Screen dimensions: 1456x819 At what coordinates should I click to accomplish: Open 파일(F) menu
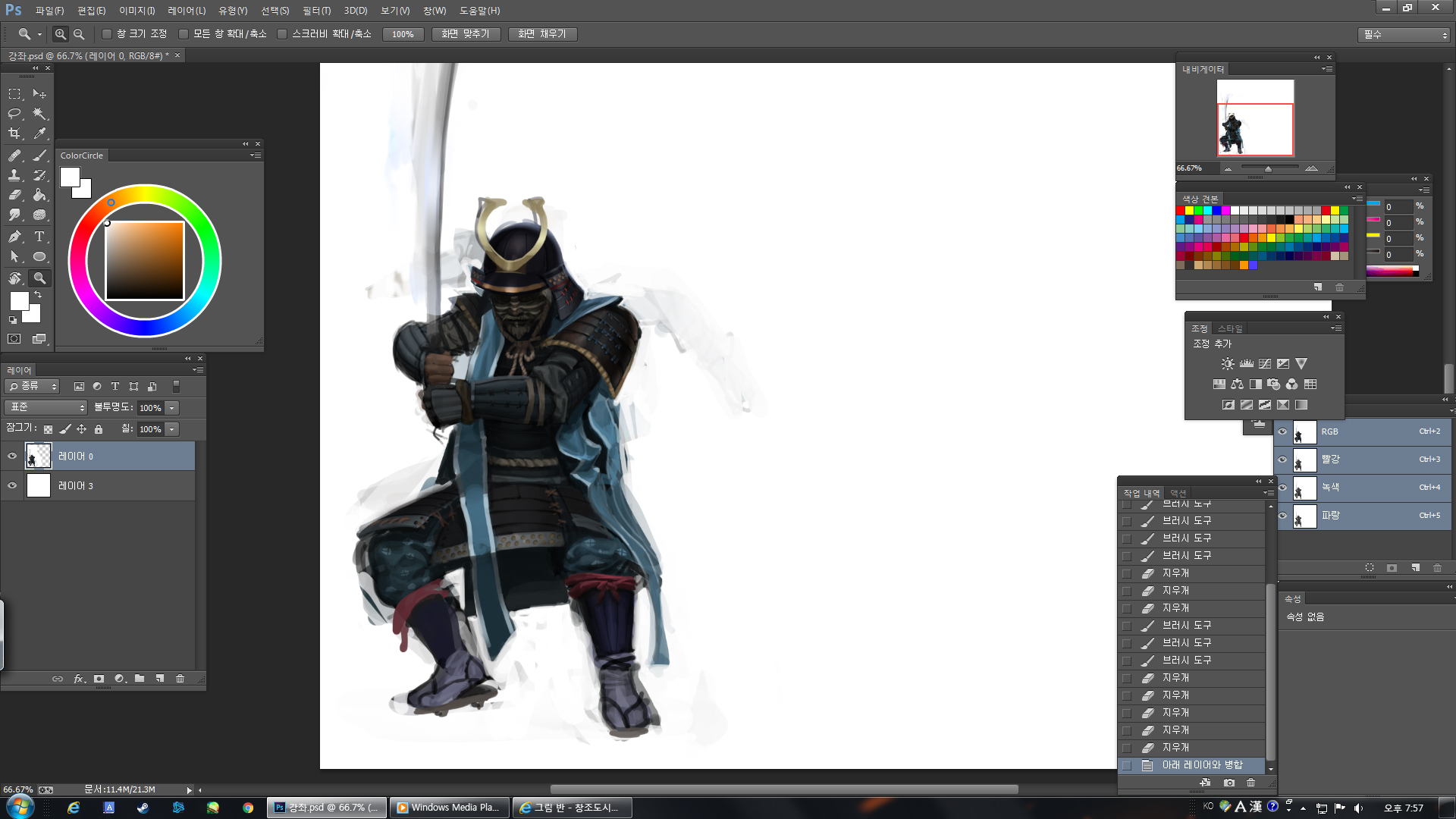point(50,11)
